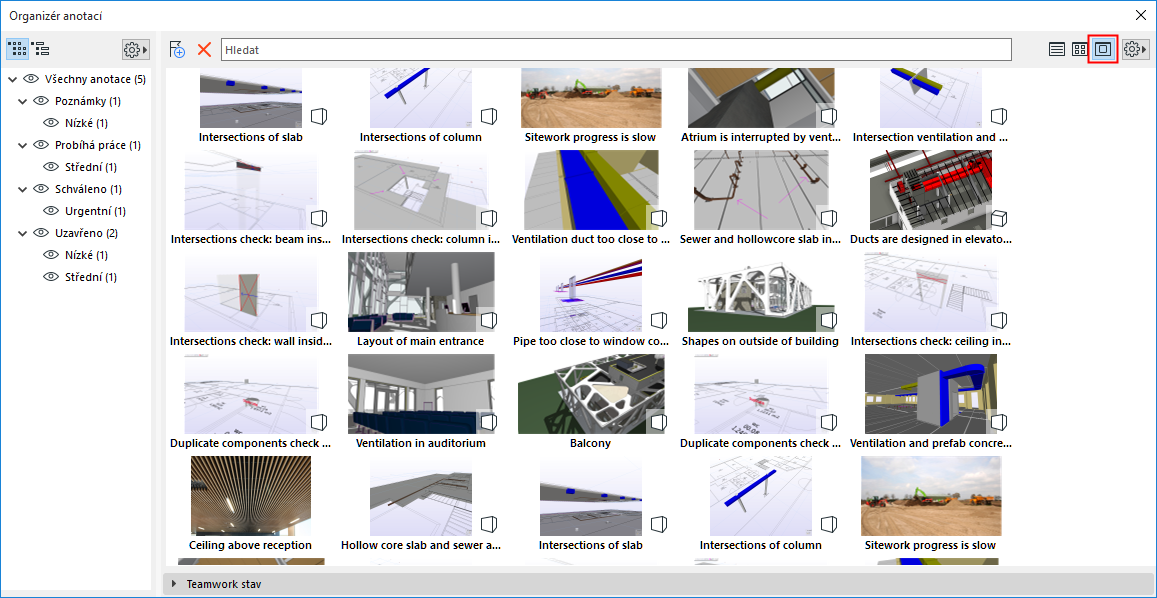Click 3D view icon on Layout of main entrance
The width and height of the screenshot is (1157, 598).
click(488, 320)
